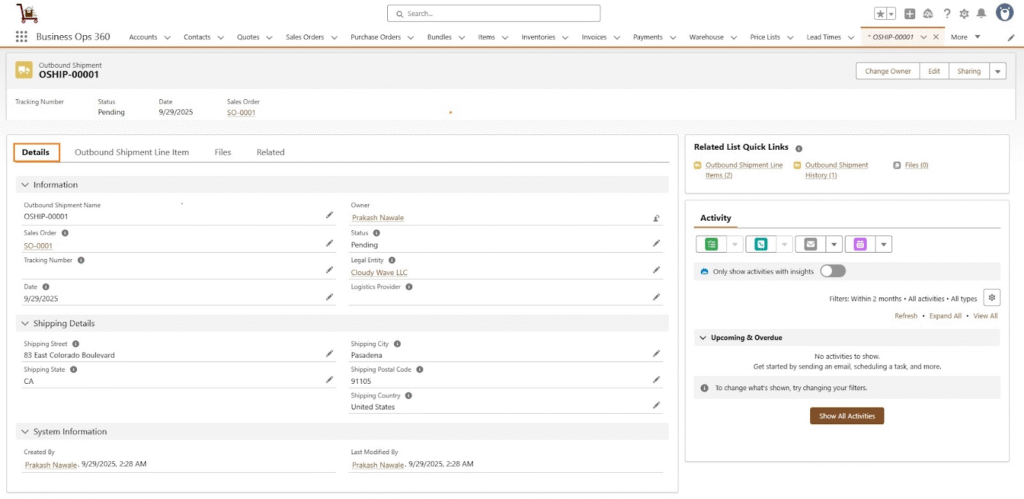Open the More navigation dropdown
This screenshot has height=499, width=1024.
(x=966, y=37)
